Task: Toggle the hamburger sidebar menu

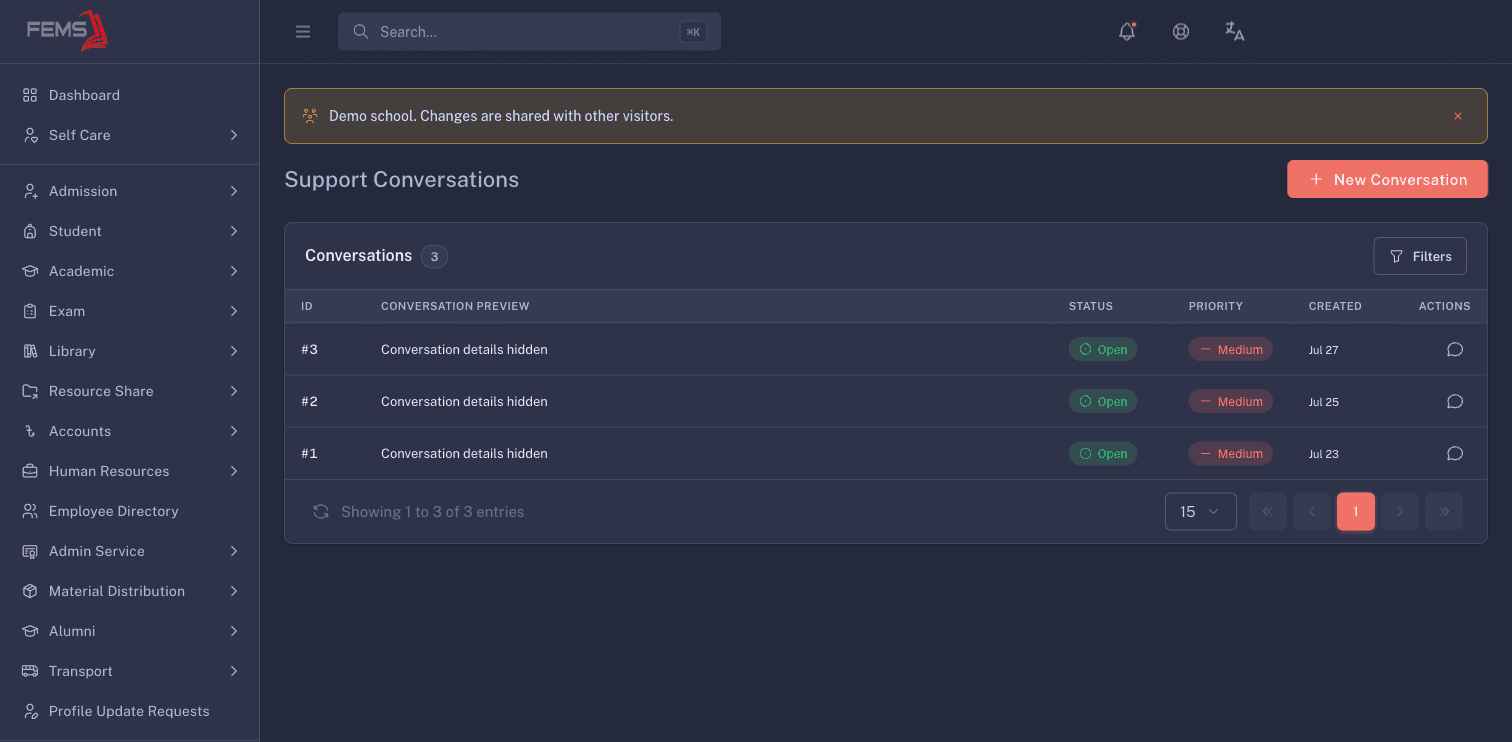Action: point(303,32)
